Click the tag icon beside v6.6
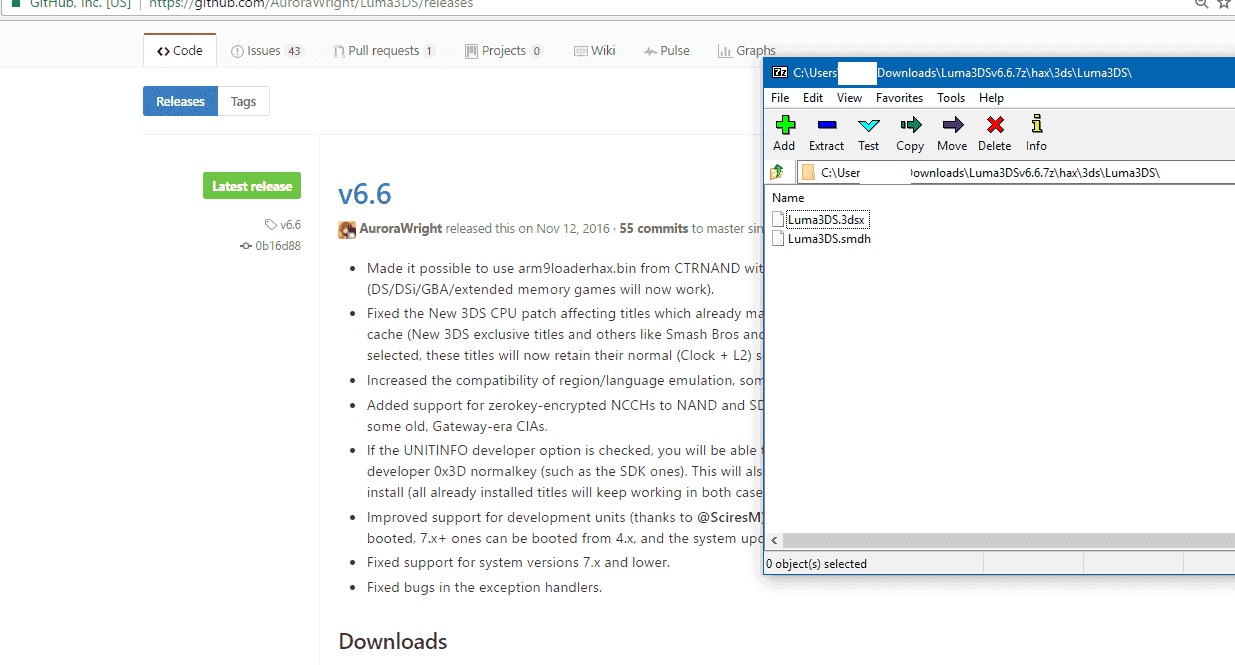The image size is (1235, 665). tap(270, 225)
